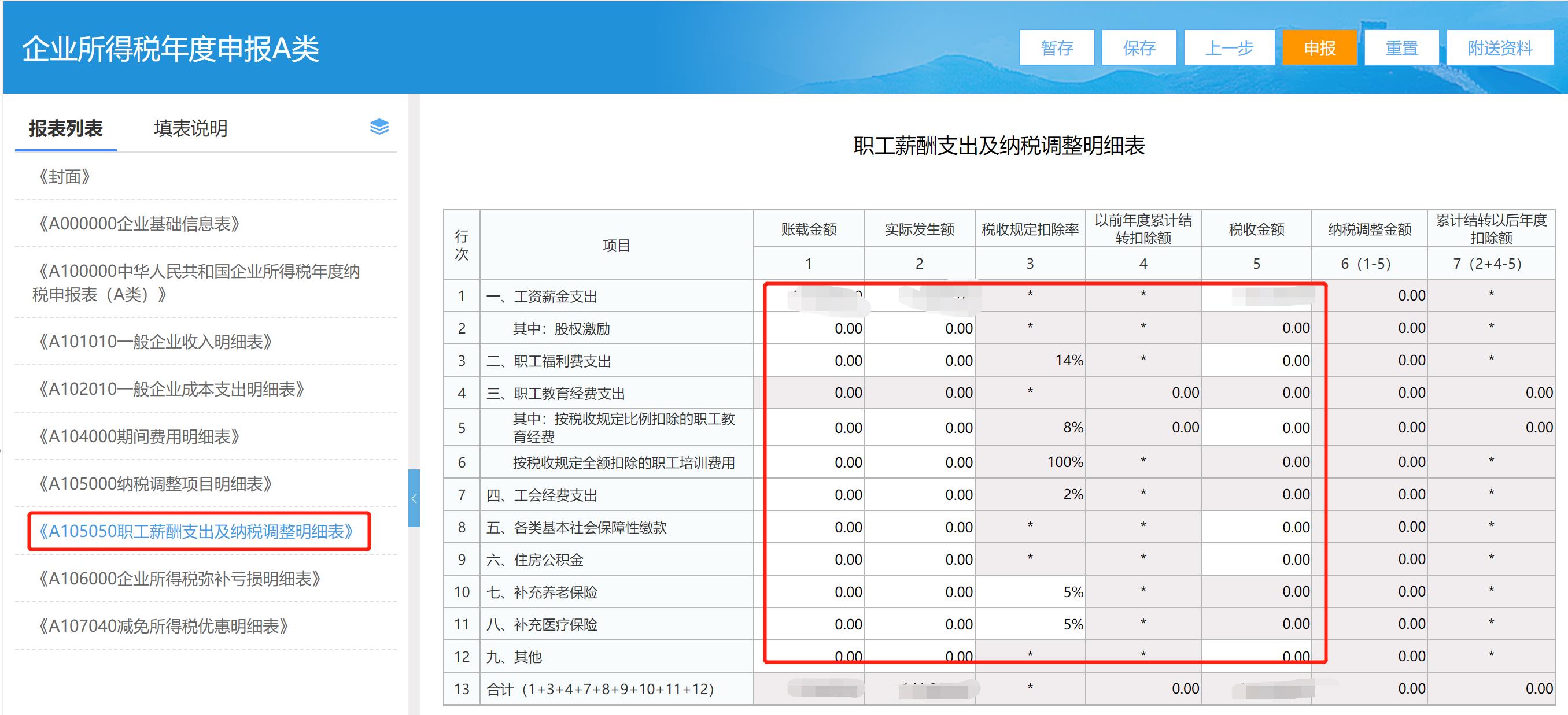Viewport: 1568px width, 715px height.
Task: Select the 报表列表 tab
Action: click(x=66, y=128)
